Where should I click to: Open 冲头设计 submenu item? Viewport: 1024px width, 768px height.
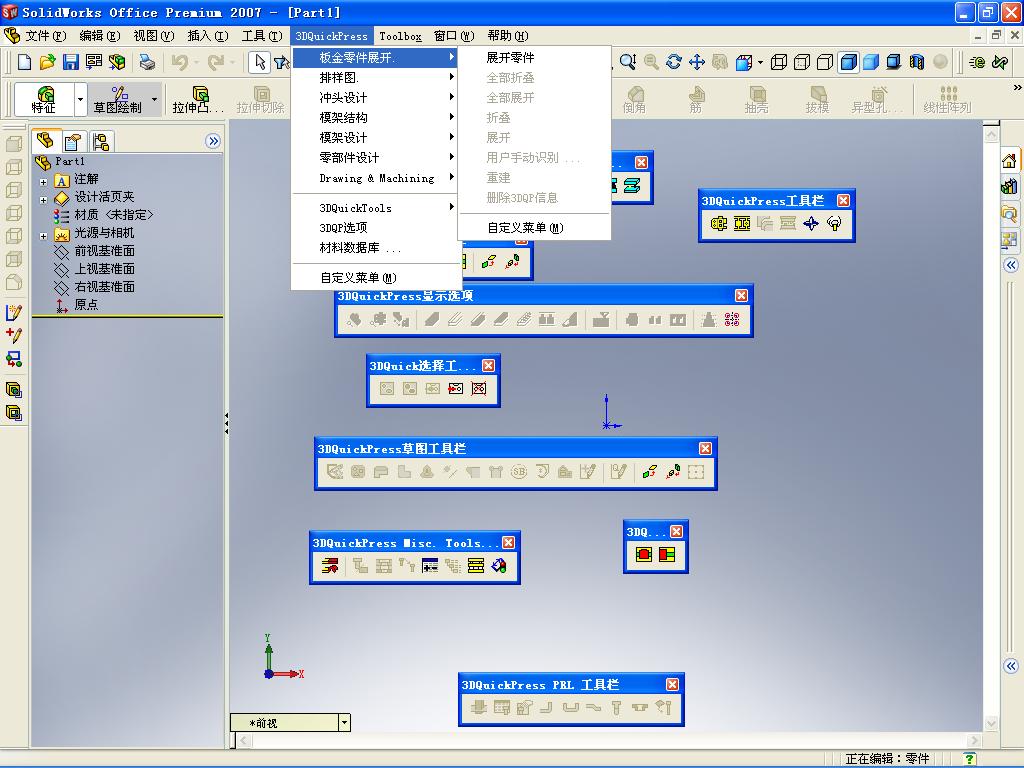click(x=376, y=97)
